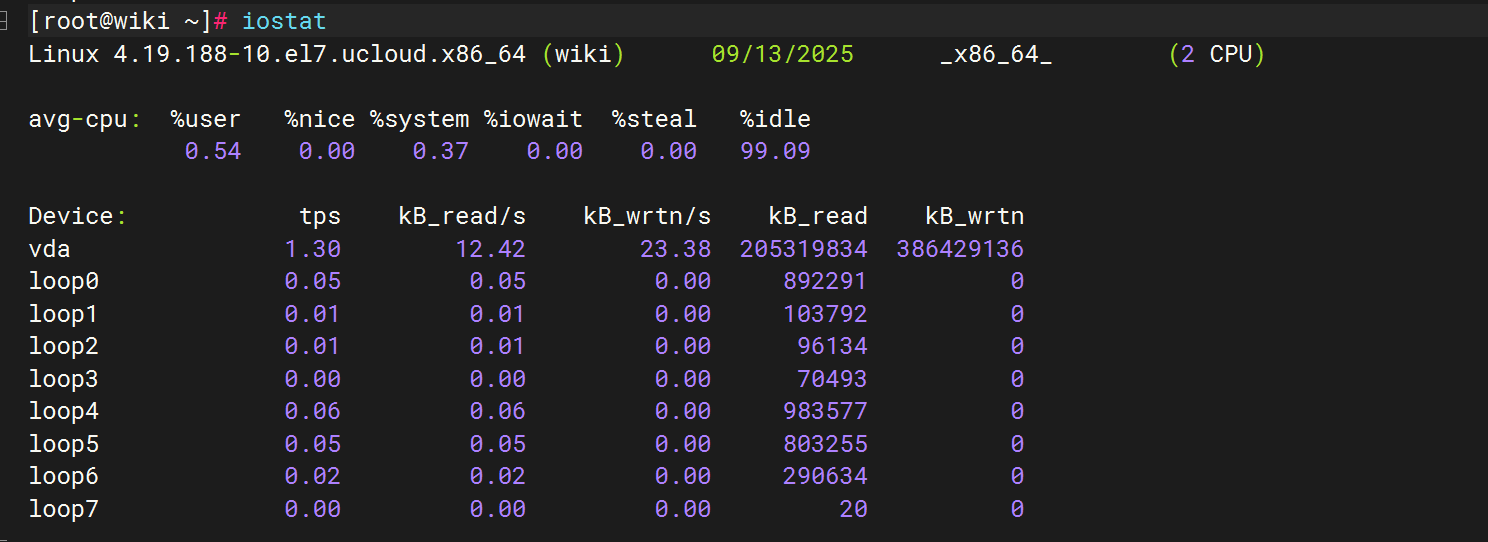Click vda's kB_wrtn value 386429136

click(x=960, y=249)
